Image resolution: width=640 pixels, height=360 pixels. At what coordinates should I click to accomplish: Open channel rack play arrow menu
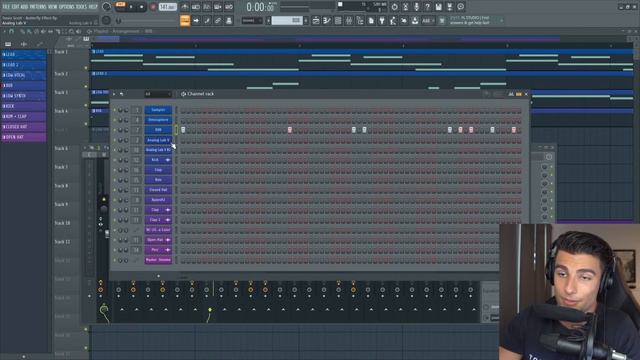coord(114,94)
